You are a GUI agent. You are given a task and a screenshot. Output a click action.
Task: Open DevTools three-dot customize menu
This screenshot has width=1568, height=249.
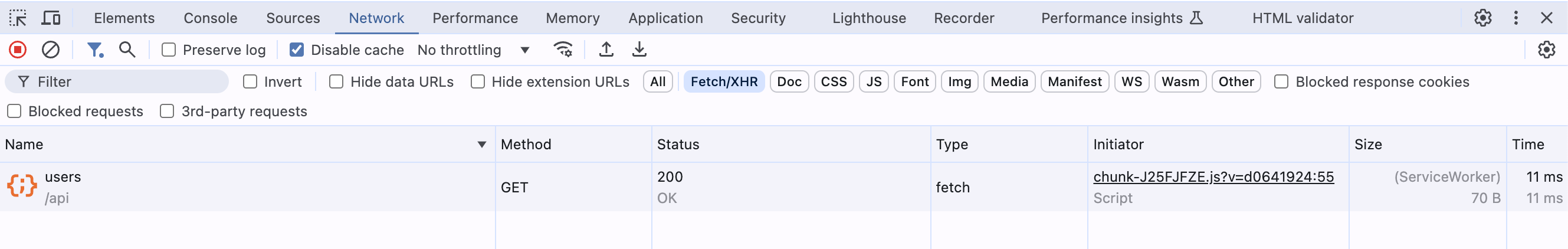pyautogui.click(x=1515, y=18)
